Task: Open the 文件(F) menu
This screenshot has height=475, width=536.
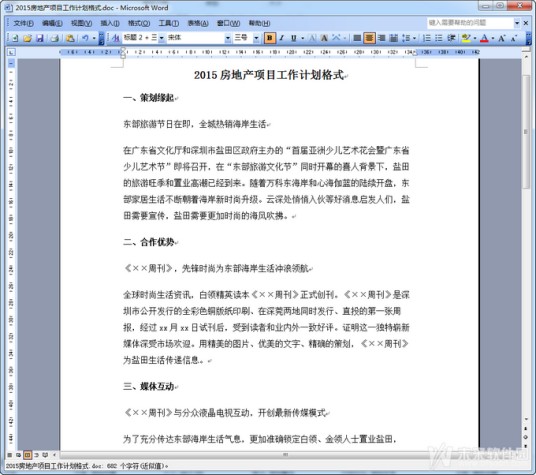Action: [23, 23]
